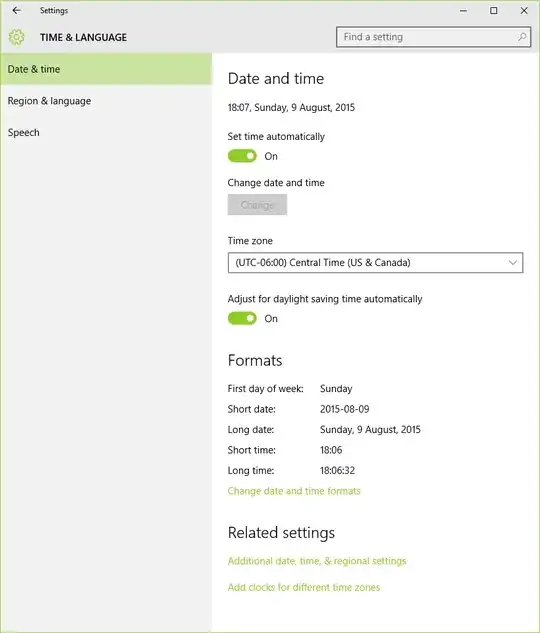
Task: Click the Long date value Sunday, 9 August, 2015
Action: (370, 430)
